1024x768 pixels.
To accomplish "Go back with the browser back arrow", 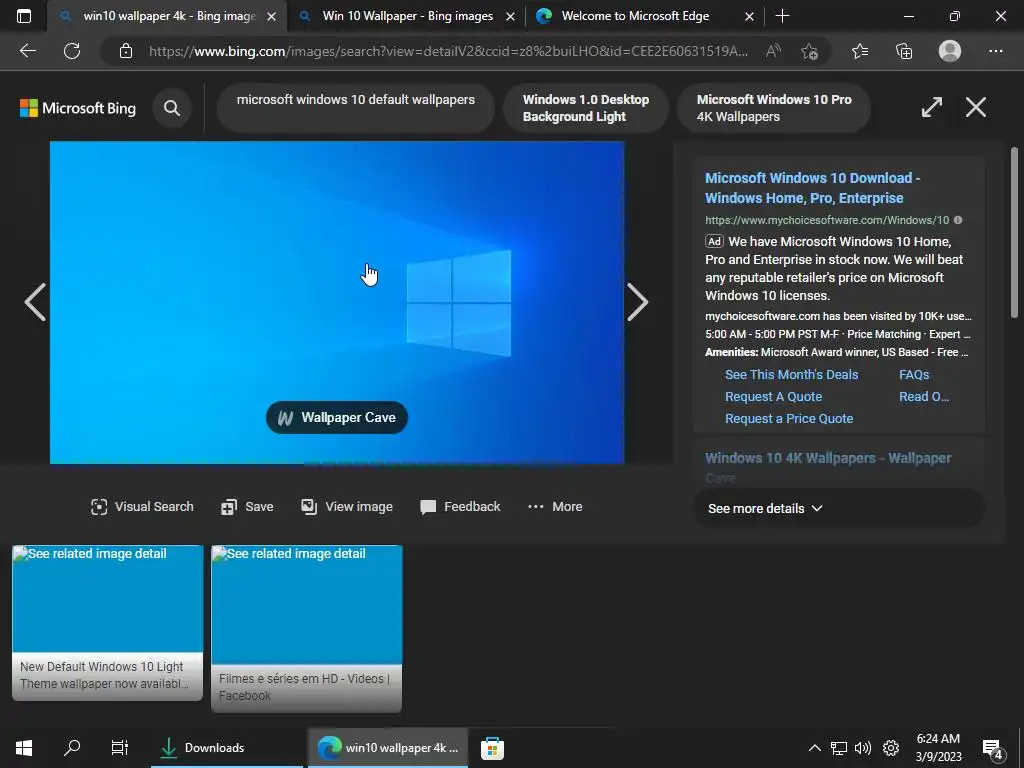I will (27, 51).
